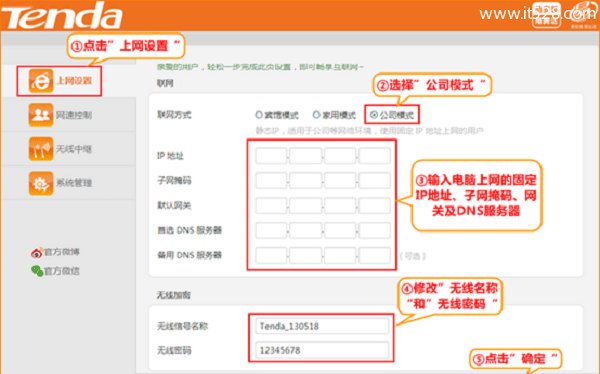Click the 默认网关 label
The height and width of the screenshot is (374, 600).
click(x=174, y=206)
